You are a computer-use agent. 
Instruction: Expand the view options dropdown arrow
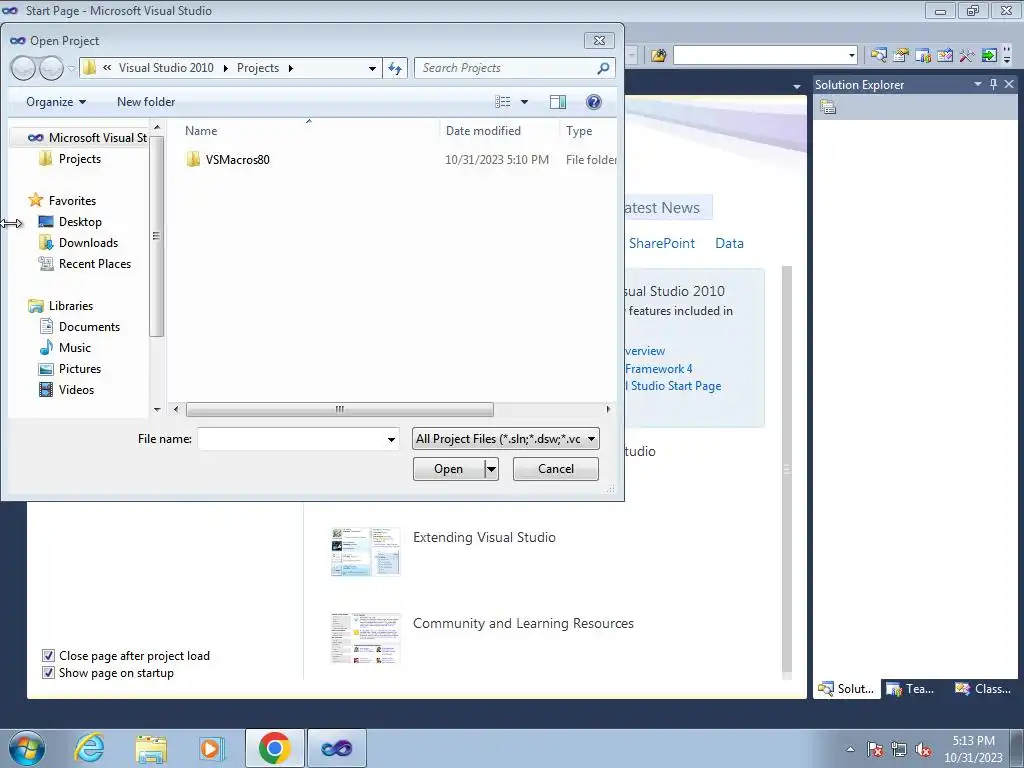tap(524, 102)
